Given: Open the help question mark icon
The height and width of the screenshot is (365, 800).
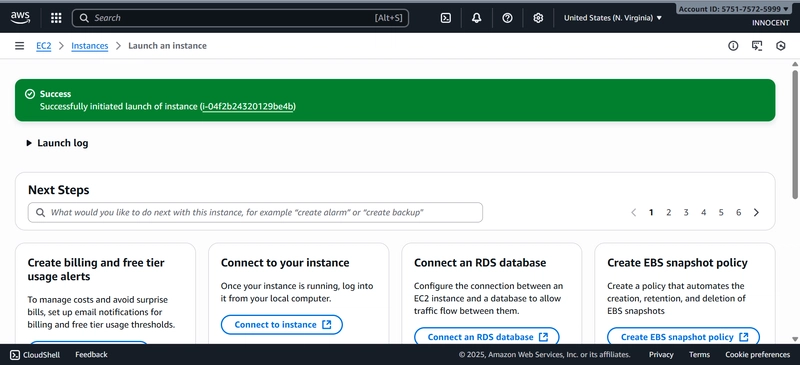Looking at the screenshot, I should [x=507, y=18].
